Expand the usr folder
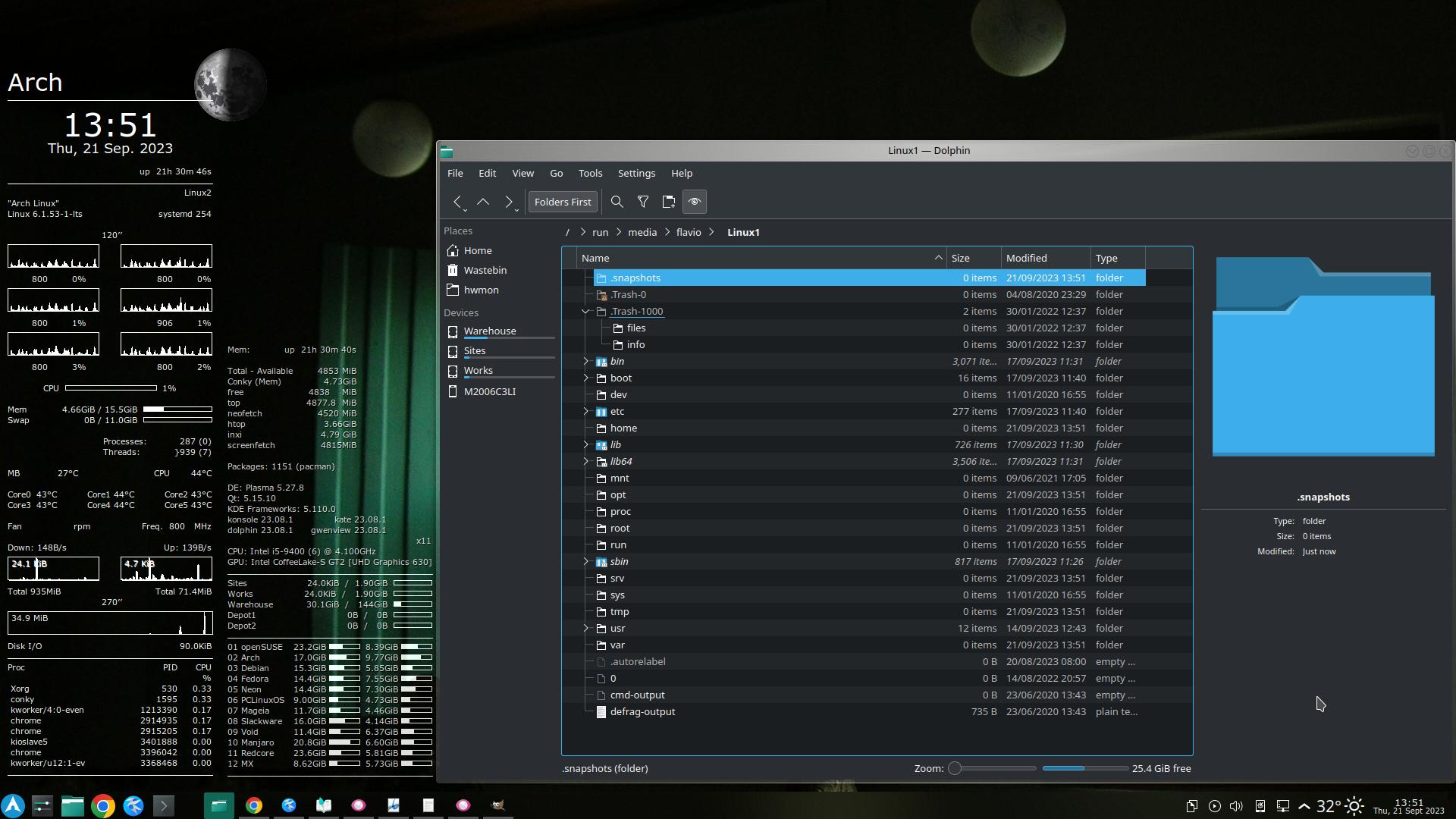The width and height of the screenshot is (1456, 819). point(585,629)
